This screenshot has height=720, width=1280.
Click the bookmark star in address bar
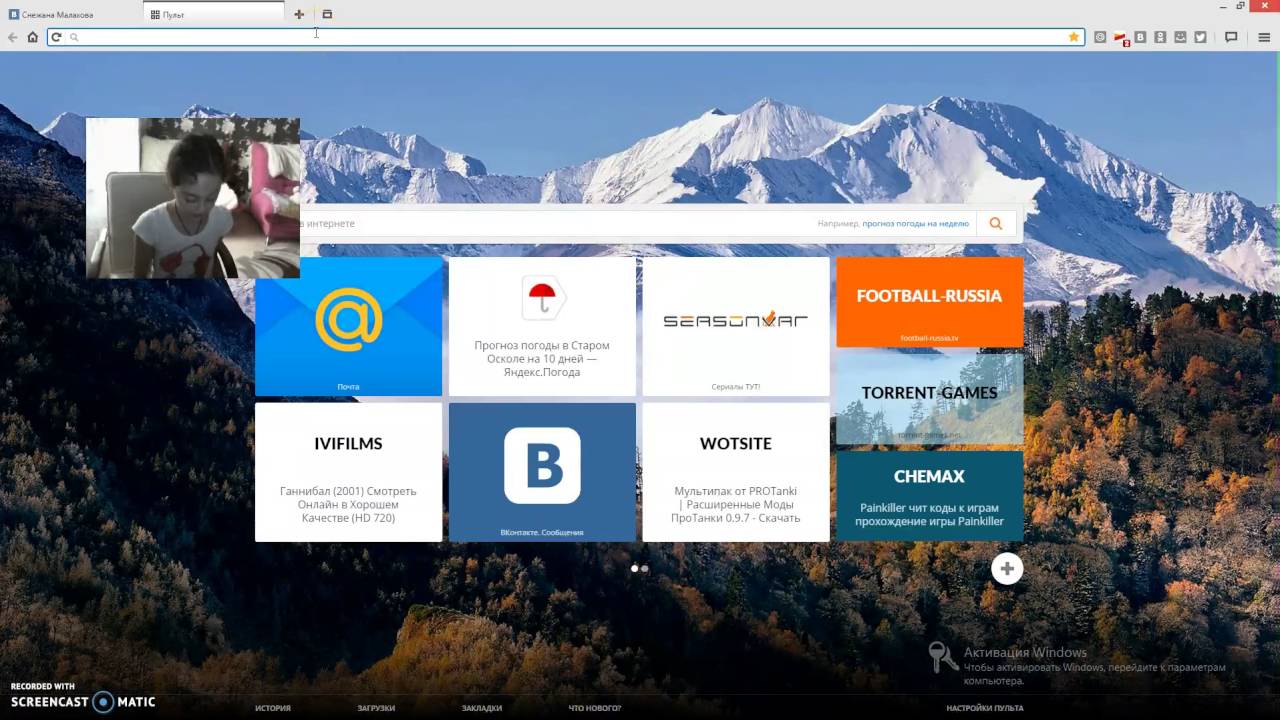(1074, 37)
